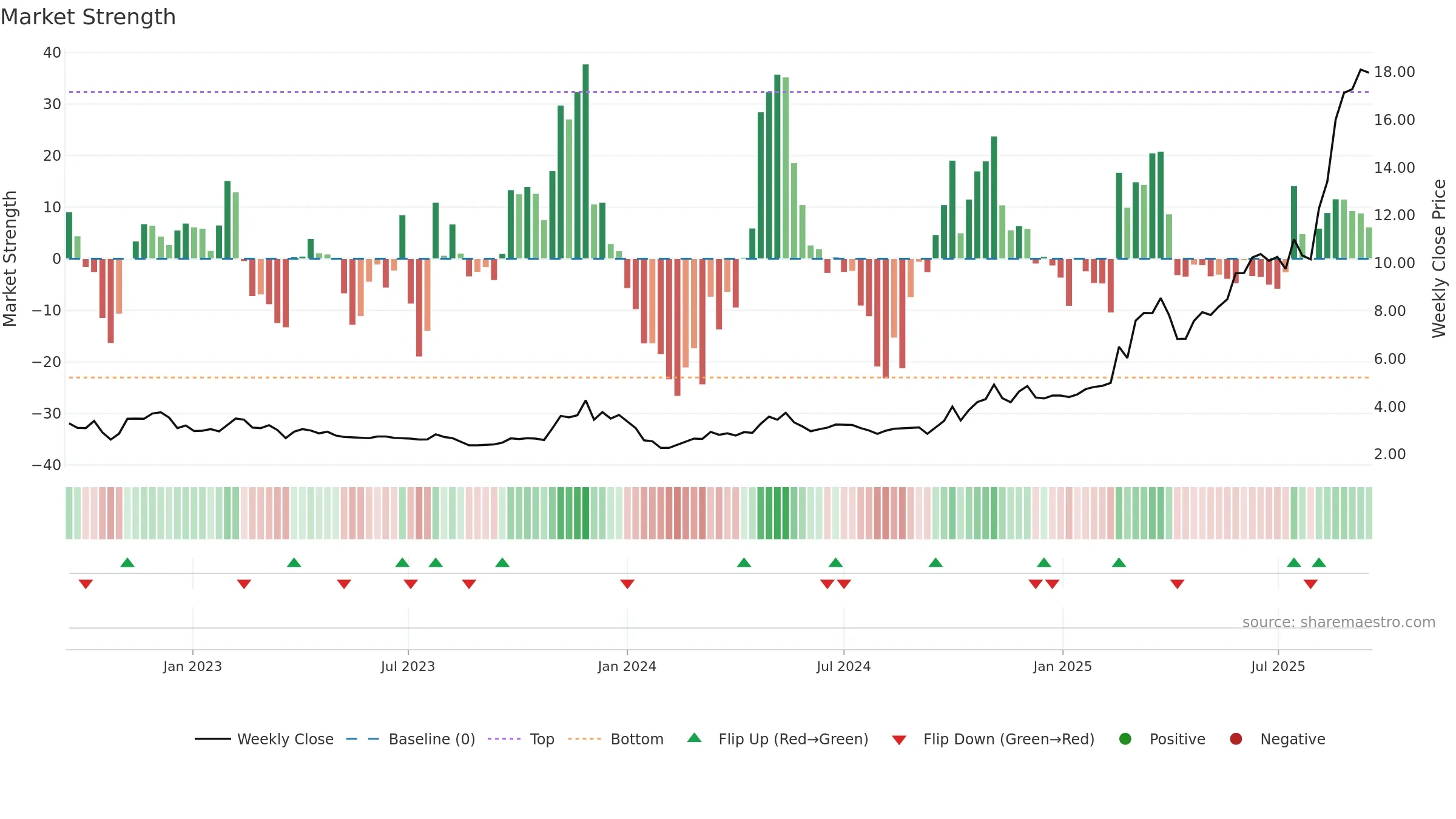Click the '2.00' right axis value
The image size is (1456, 819).
[x=1390, y=454]
